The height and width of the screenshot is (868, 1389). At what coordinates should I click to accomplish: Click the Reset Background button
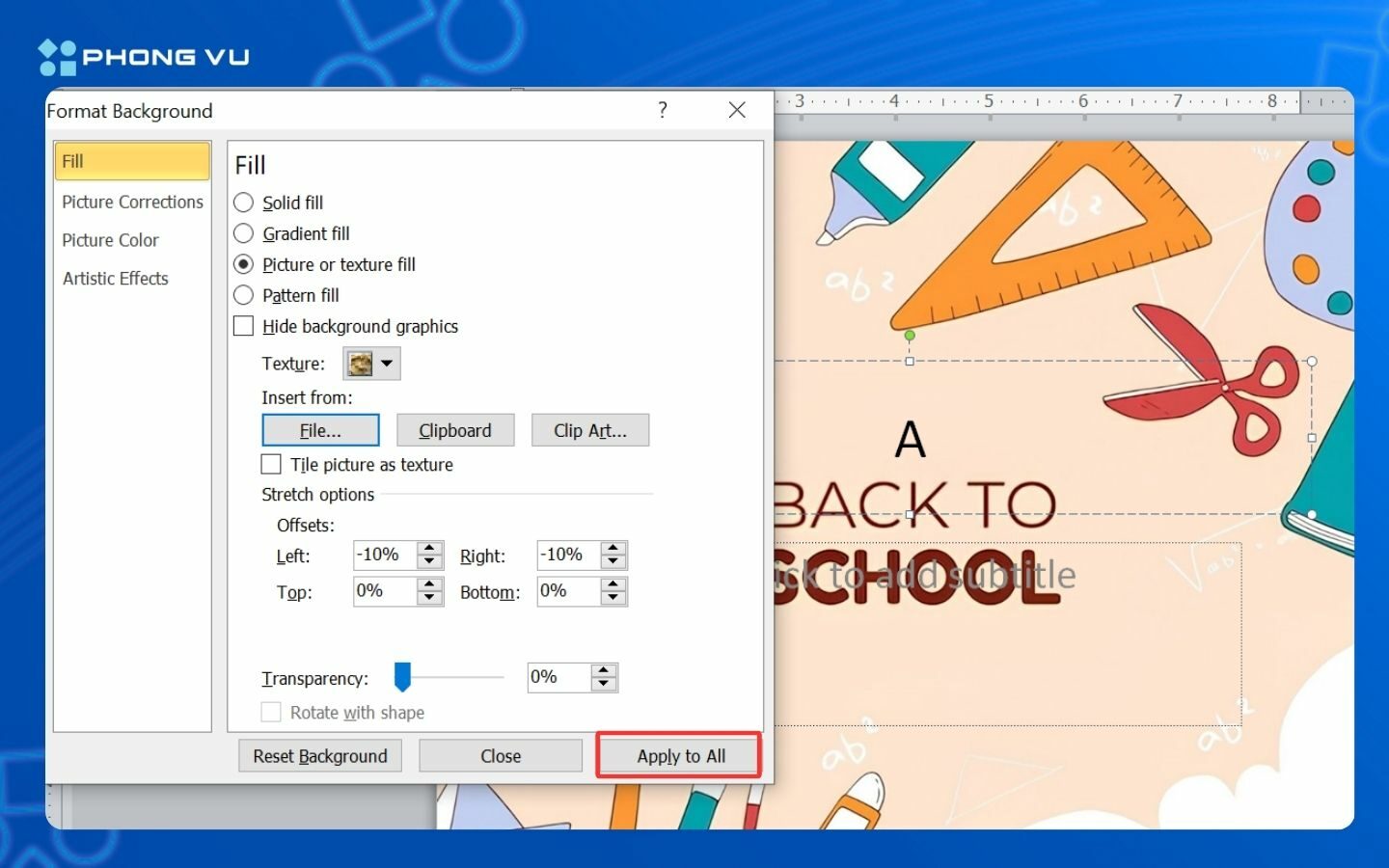pos(320,756)
